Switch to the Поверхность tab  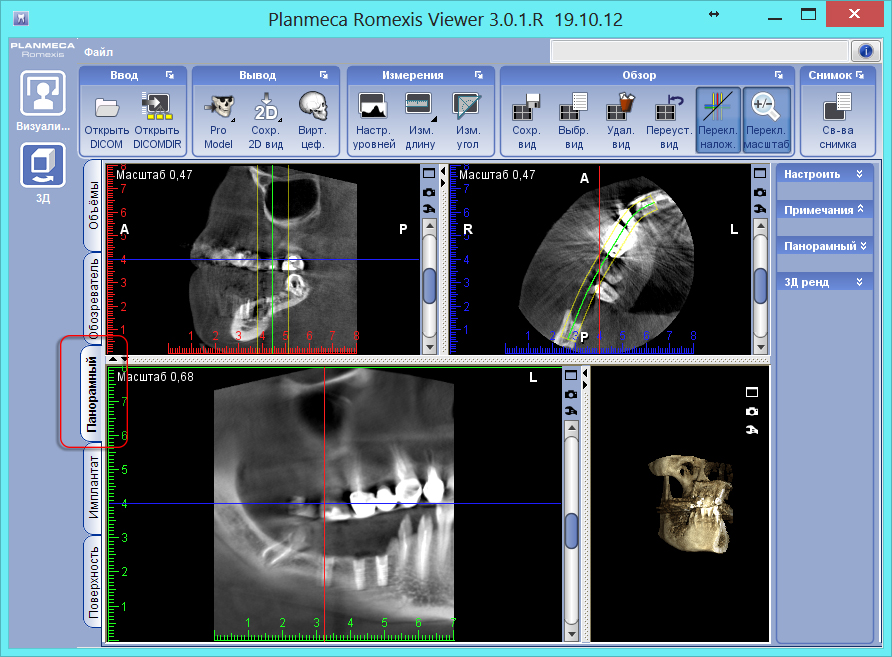93,582
